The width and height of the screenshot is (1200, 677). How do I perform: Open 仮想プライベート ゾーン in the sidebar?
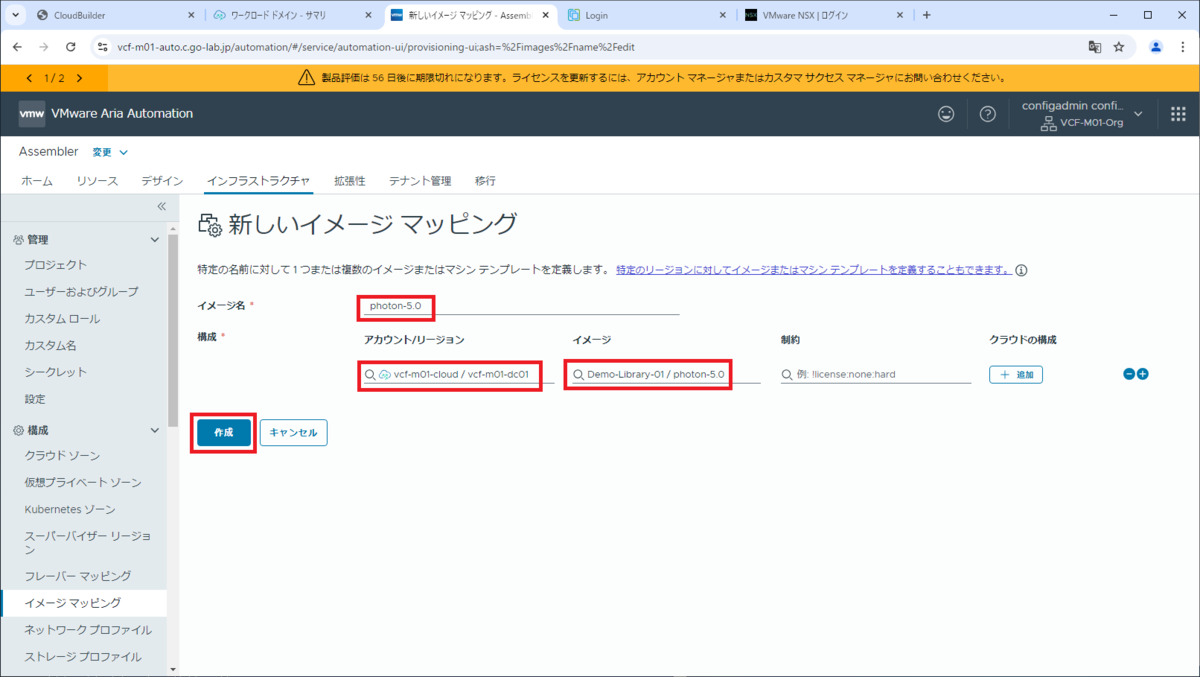(x=83, y=483)
